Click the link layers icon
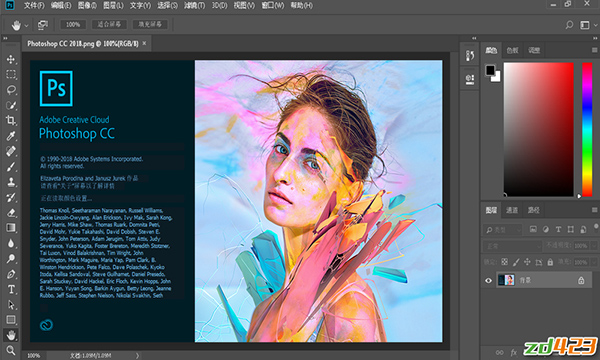 (499, 352)
